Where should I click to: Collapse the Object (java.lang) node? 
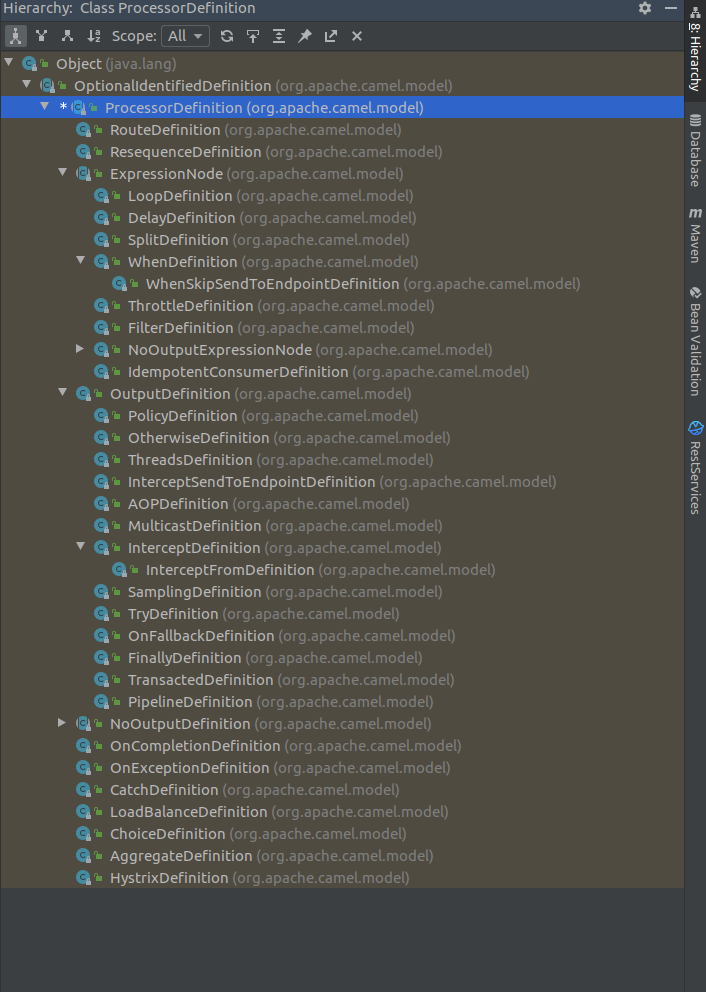click(x=9, y=63)
